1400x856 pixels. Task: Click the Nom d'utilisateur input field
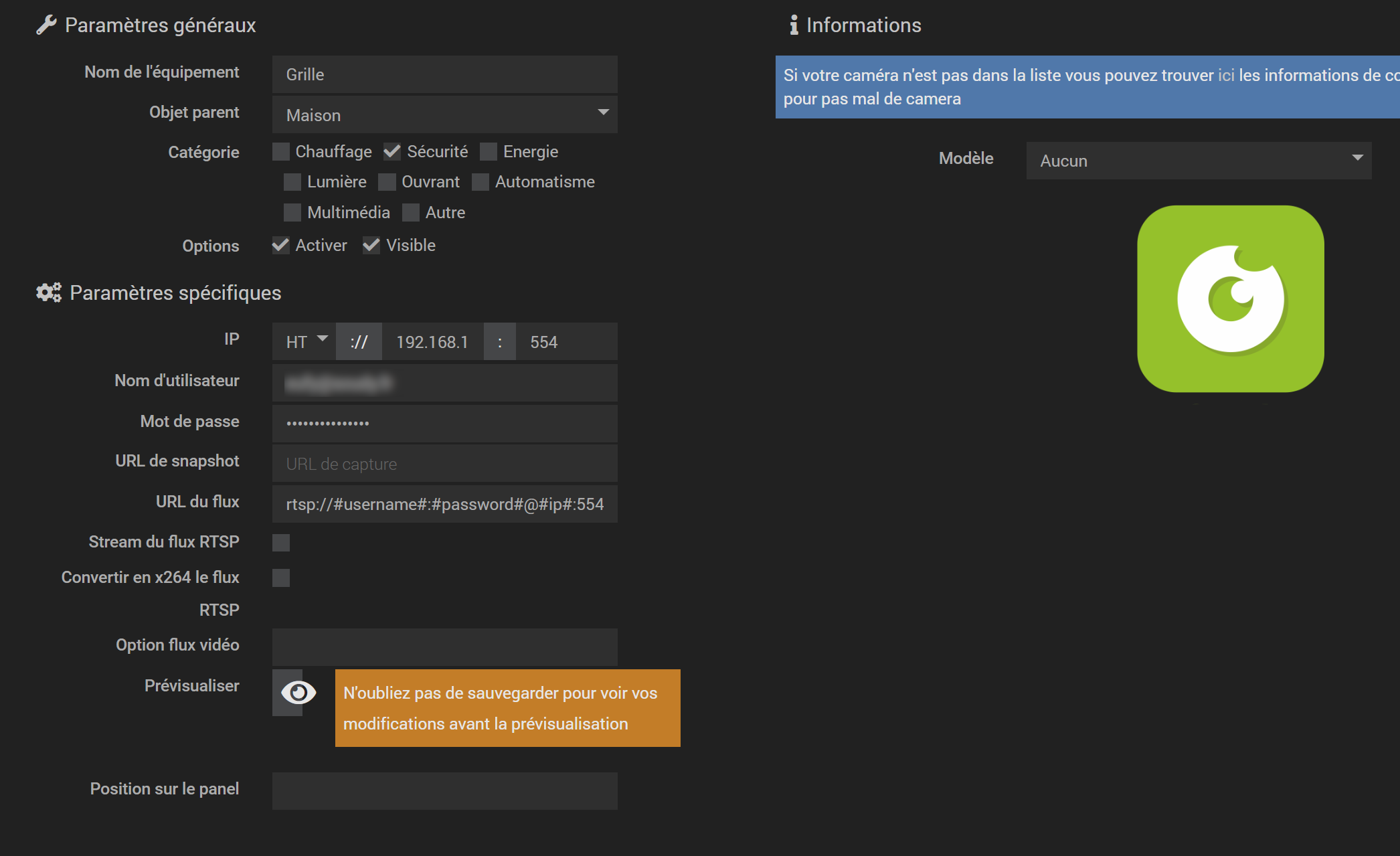coord(445,383)
